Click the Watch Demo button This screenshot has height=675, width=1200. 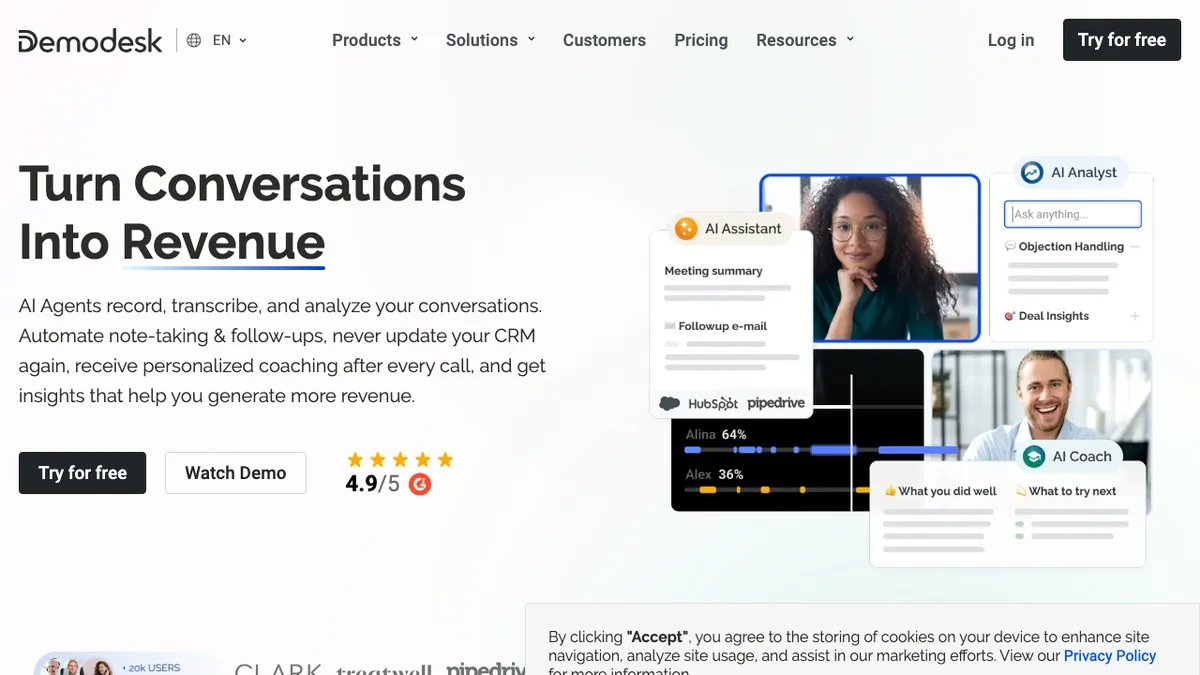click(236, 473)
